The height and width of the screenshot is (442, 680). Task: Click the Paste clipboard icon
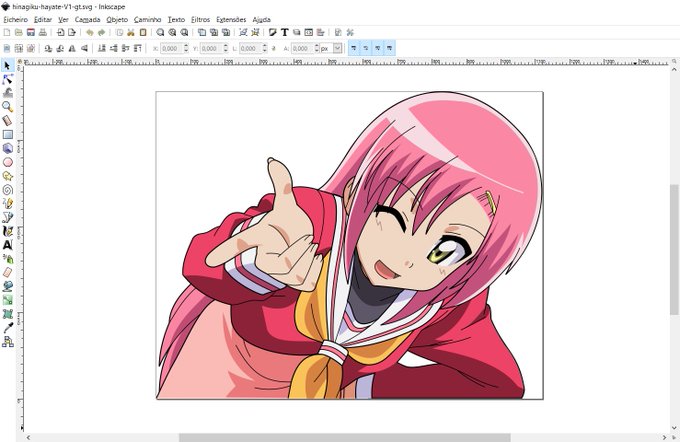click(x=143, y=33)
